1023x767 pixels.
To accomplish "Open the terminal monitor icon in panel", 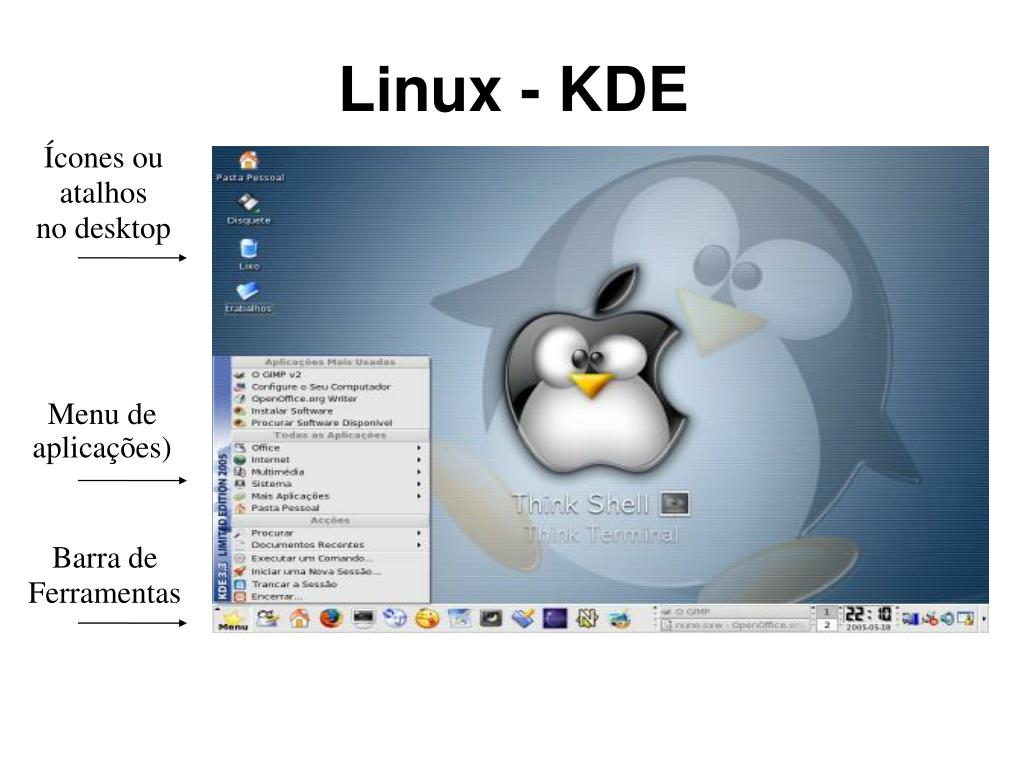I will click(363, 619).
